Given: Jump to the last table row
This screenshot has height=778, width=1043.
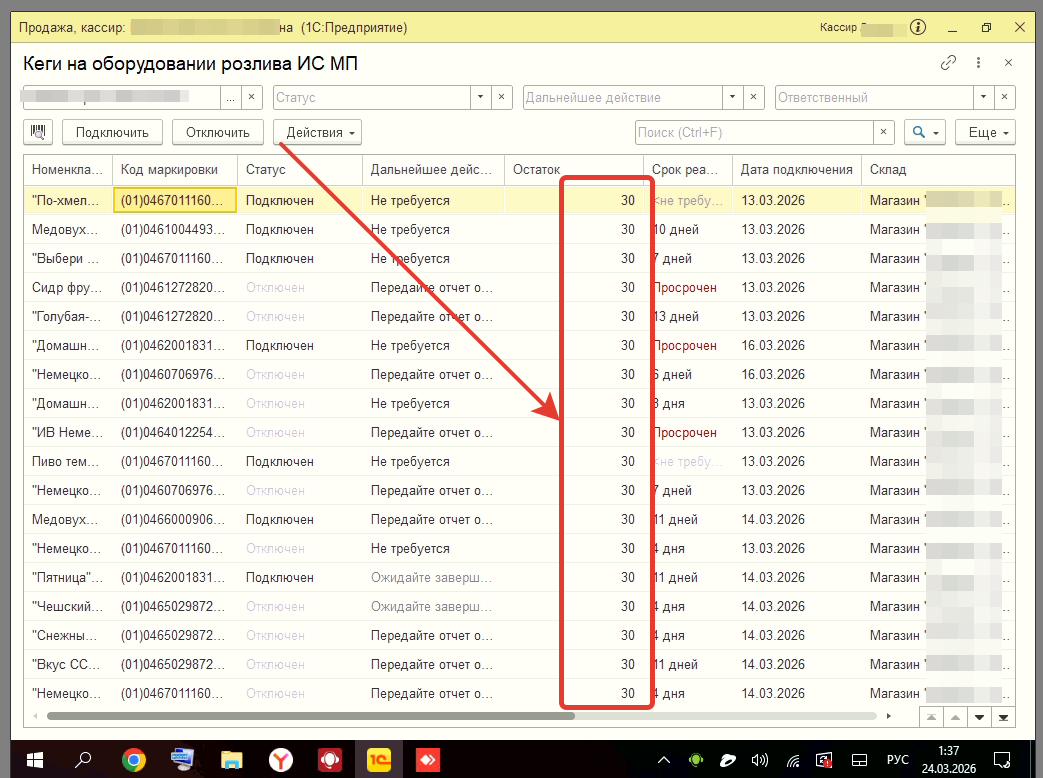Looking at the screenshot, I should (1003, 717).
